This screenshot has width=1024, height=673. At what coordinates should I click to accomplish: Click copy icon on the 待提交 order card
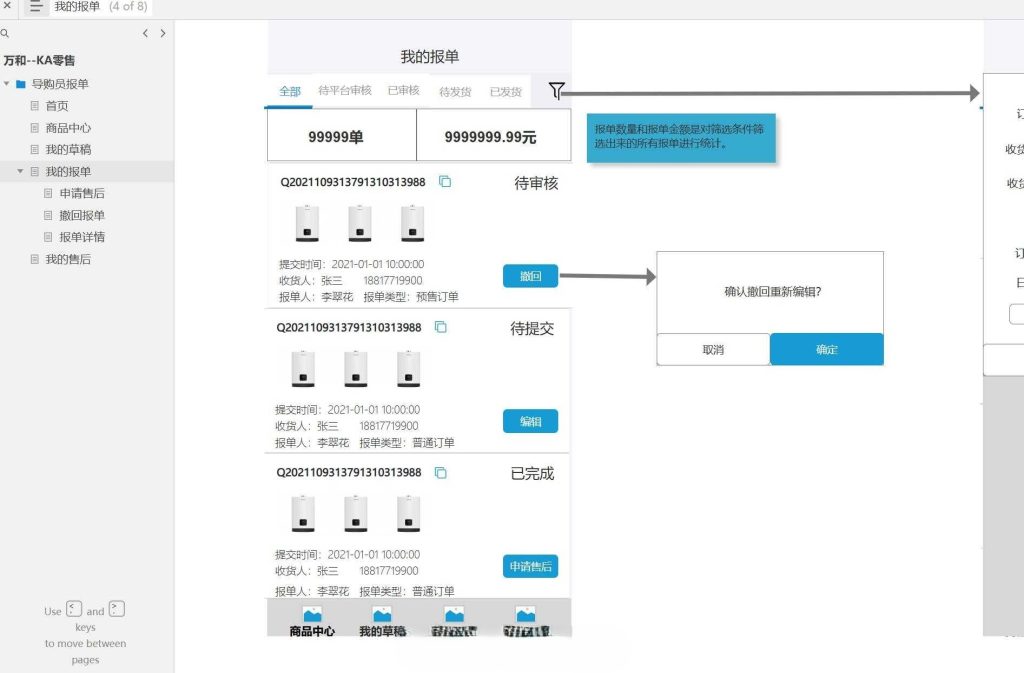(x=439, y=325)
